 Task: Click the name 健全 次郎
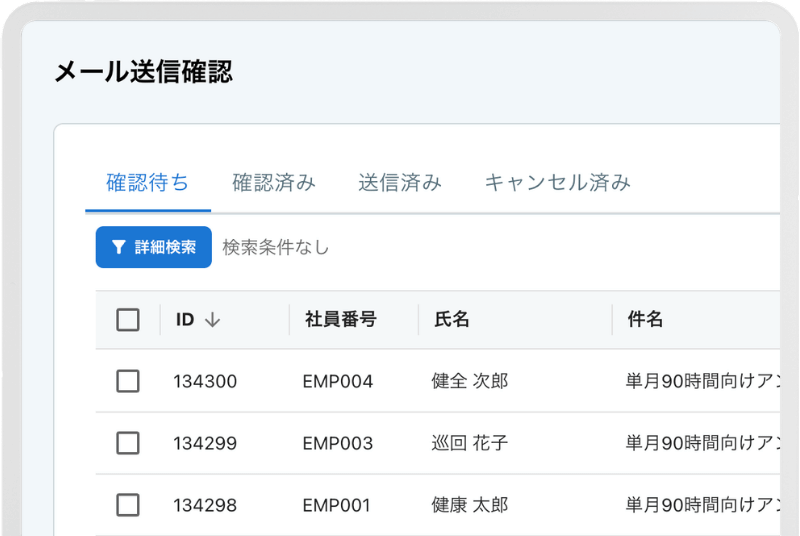pyautogui.click(x=470, y=381)
